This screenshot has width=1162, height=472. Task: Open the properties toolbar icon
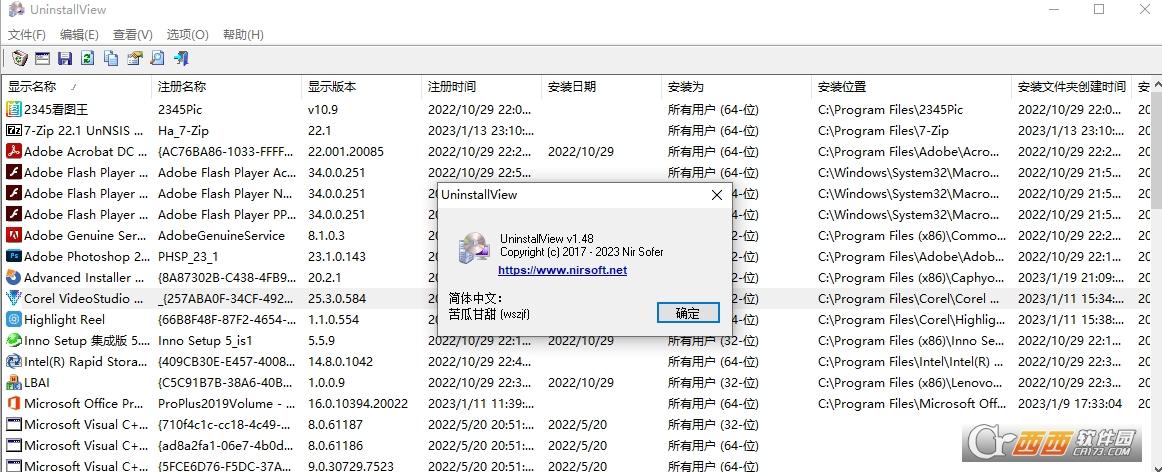click(x=134, y=59)
